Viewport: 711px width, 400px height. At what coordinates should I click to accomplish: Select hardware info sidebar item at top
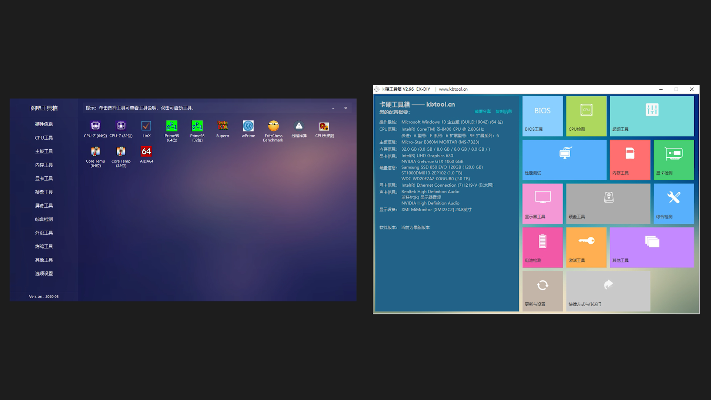[44, 124]
